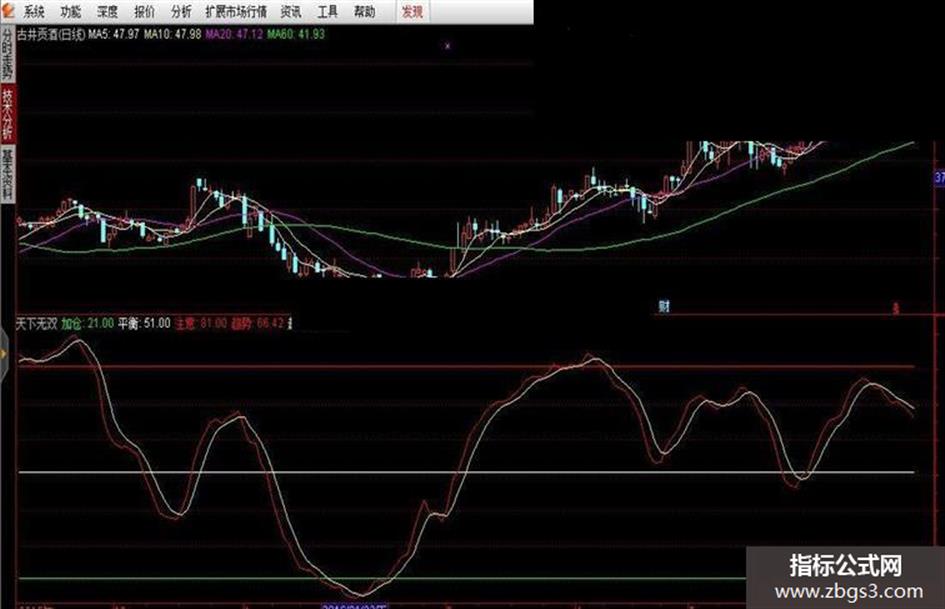This screenshot has height=609, width=945.
Task: Switch to the 技术分析 side tab
Action: pos(7,113)
